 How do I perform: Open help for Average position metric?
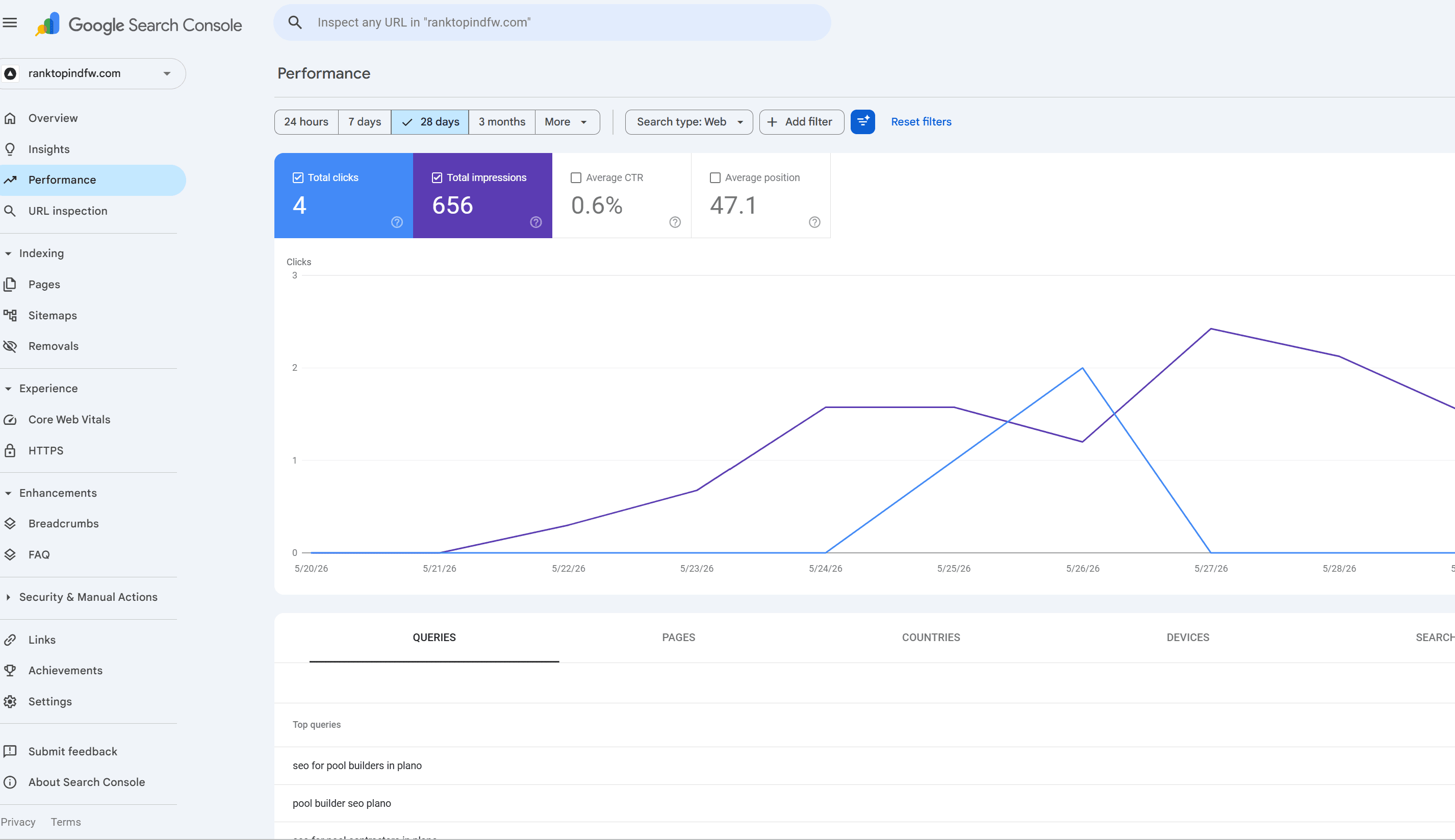[814, 222]
